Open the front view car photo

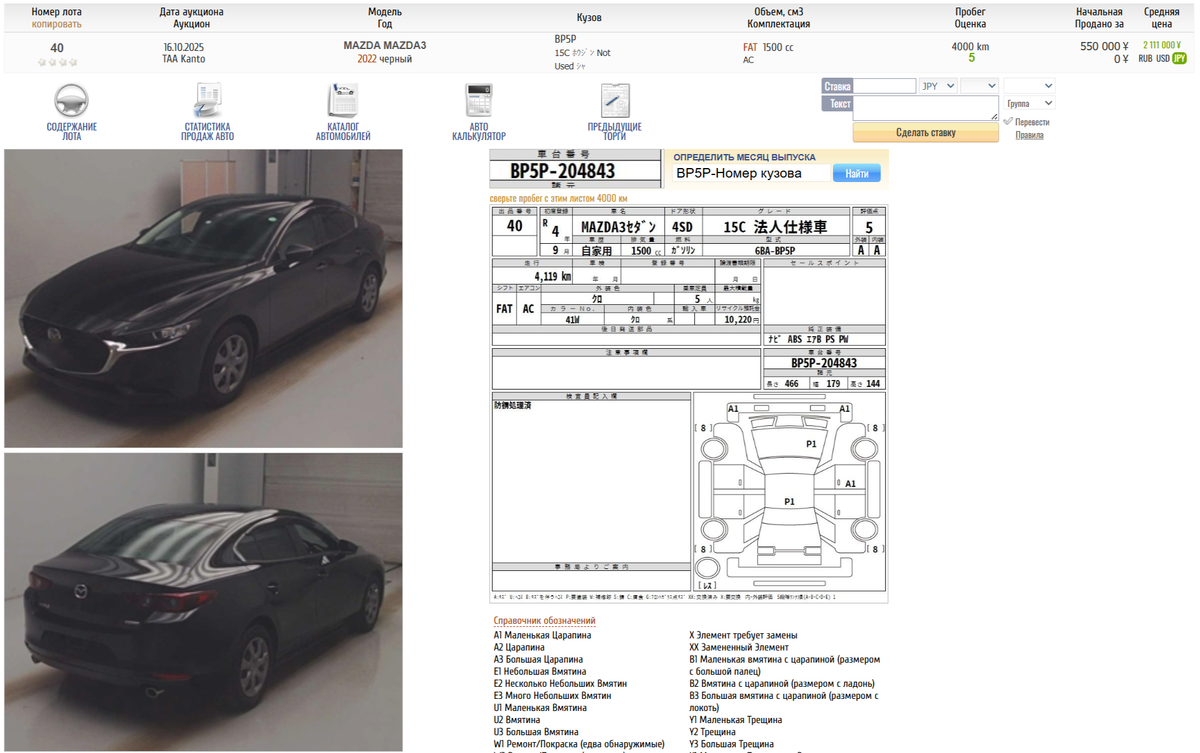[x=203, y=298]
